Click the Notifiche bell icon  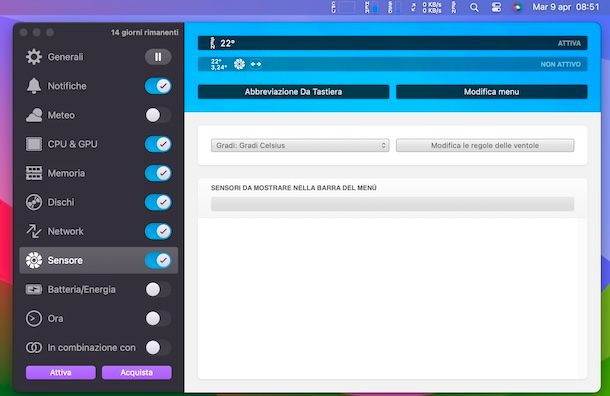point(34,86)
